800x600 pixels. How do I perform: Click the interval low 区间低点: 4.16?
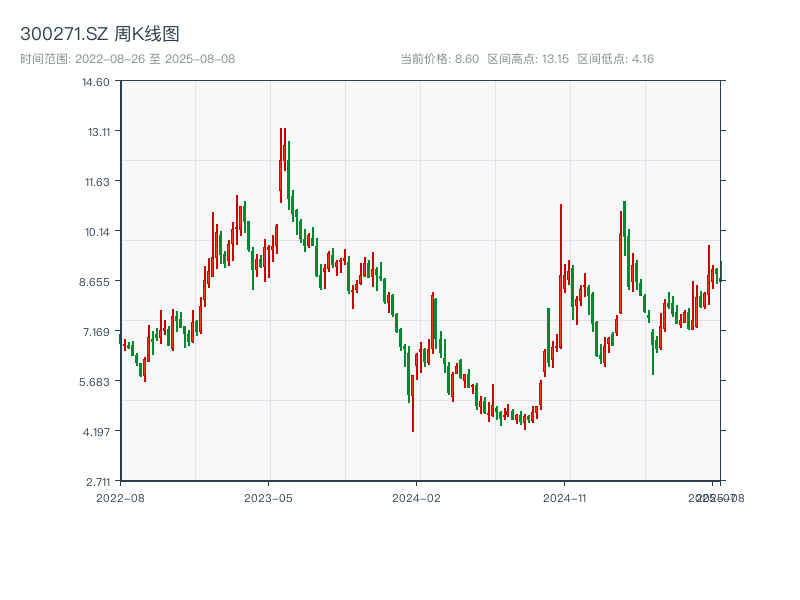coord(616,59)
